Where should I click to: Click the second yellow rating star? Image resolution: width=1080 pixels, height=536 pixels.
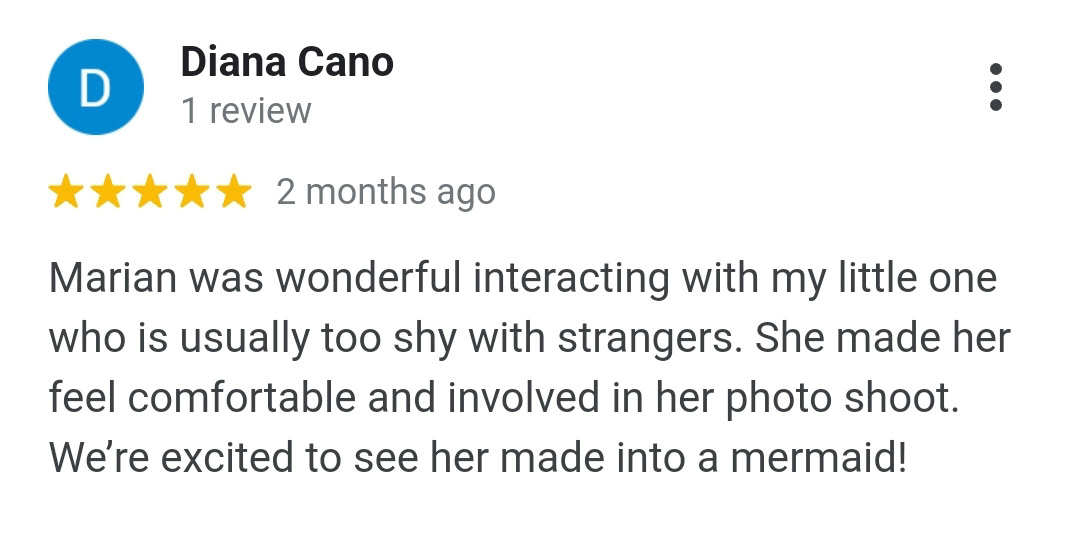coord(107,192)
